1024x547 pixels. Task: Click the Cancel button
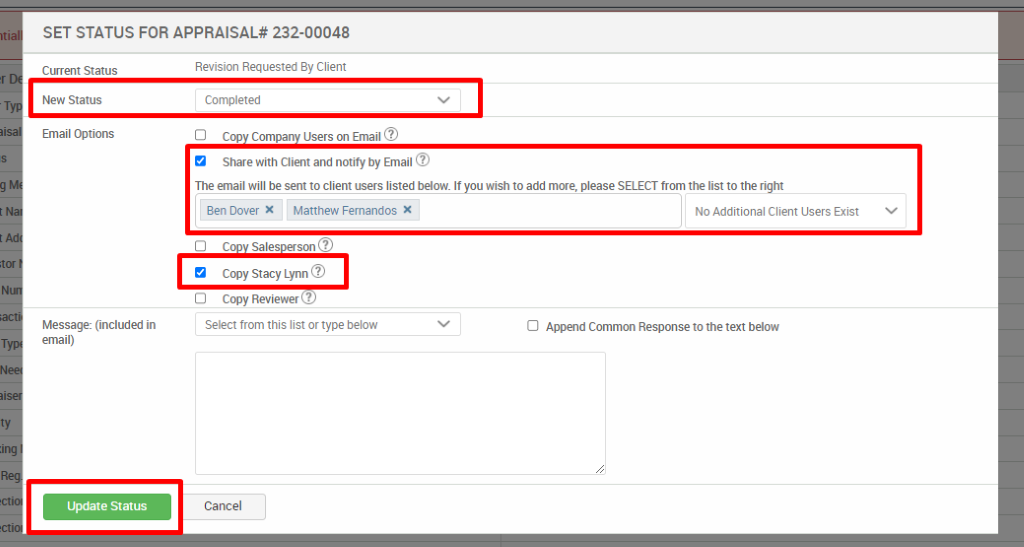[223, 506]
